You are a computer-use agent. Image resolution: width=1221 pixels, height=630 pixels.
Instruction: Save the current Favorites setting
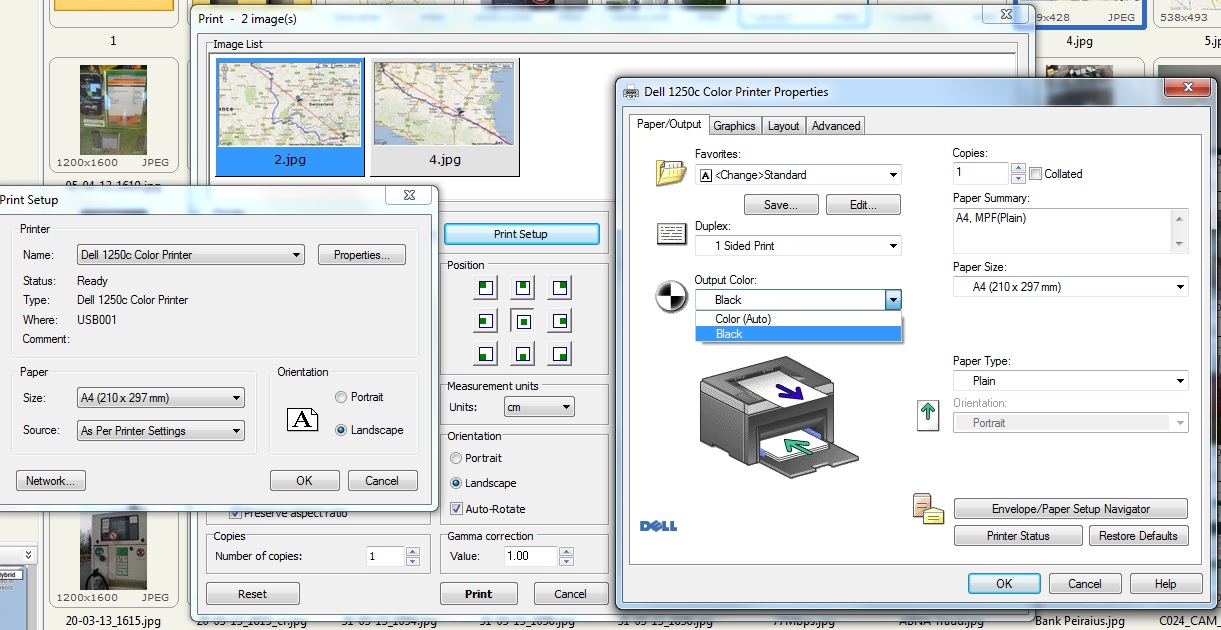pyautogui.click(x=780, y=205)
